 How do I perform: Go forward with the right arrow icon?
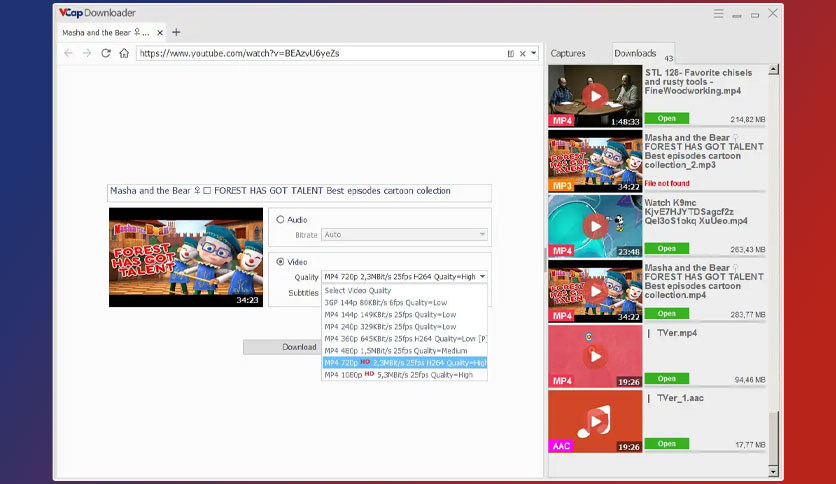pos(87,53)
